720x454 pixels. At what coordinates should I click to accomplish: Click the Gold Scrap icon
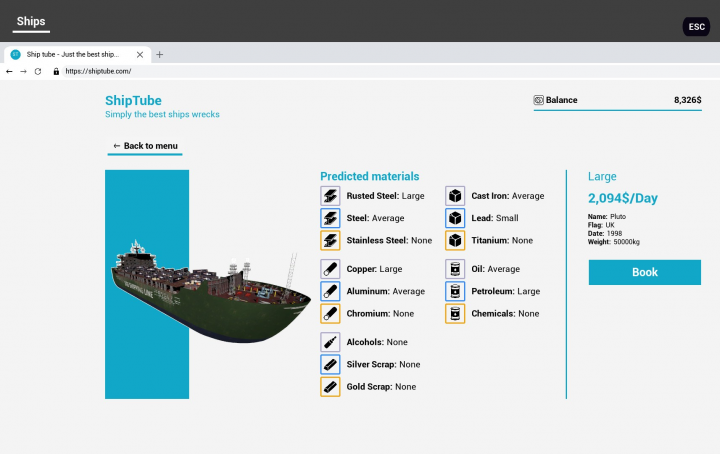[x=330, y=386]
